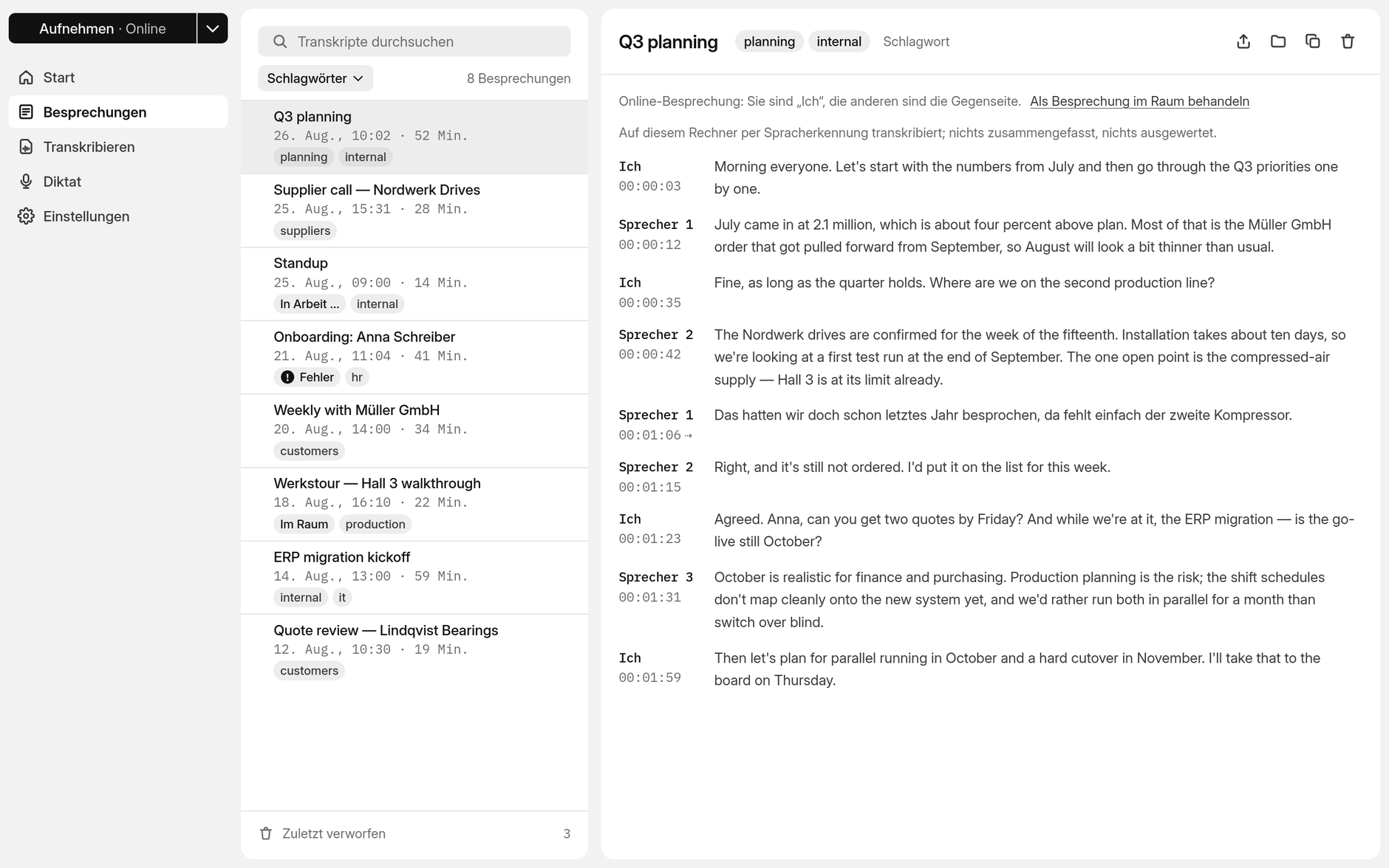1389x868 pixels.
Task: Click the 'planning' tag in transcript header
Action: 769,41
